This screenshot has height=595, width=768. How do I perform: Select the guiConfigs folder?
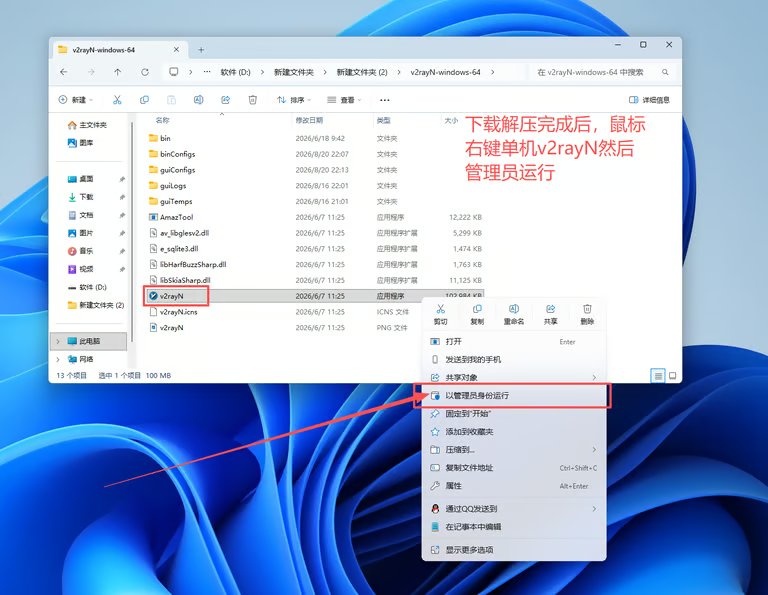pos(172,170)
